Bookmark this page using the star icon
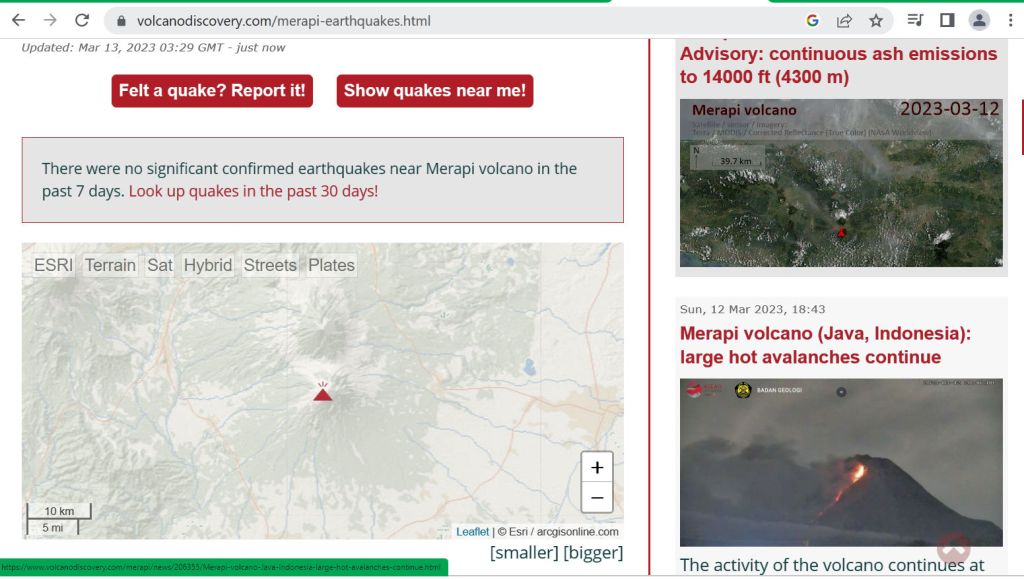 point(876,20)
